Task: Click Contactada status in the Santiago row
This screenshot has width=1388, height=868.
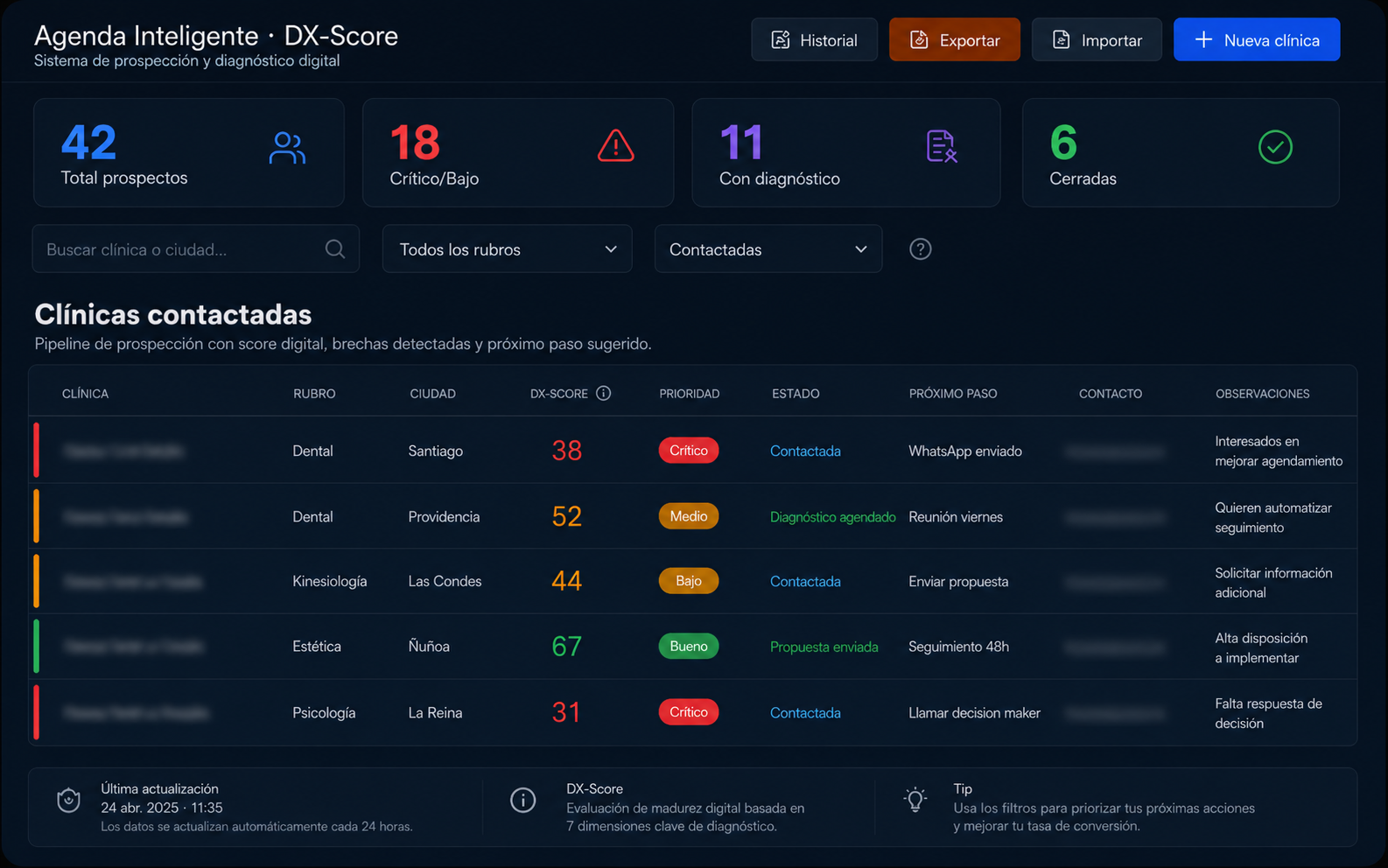Action: 805,451
